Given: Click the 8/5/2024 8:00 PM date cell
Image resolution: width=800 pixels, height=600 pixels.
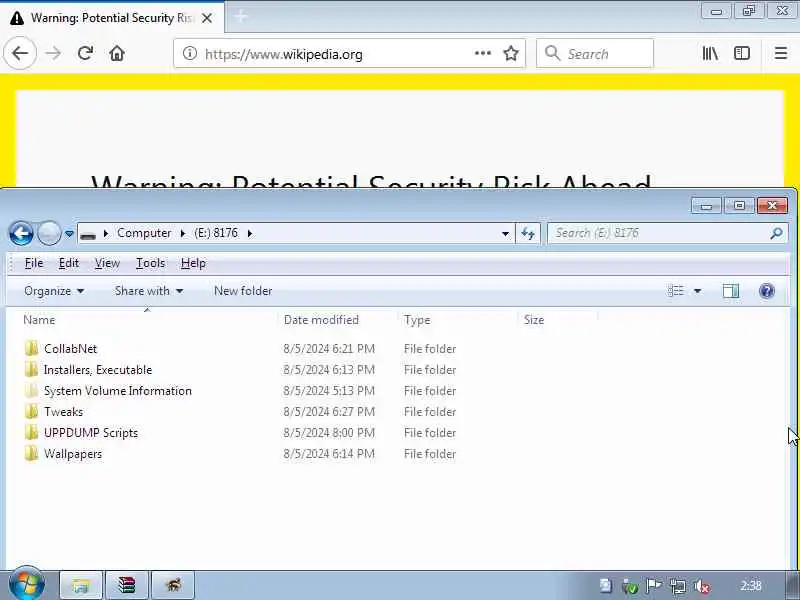Looking at the screenshot, I should tap(329, 433).
